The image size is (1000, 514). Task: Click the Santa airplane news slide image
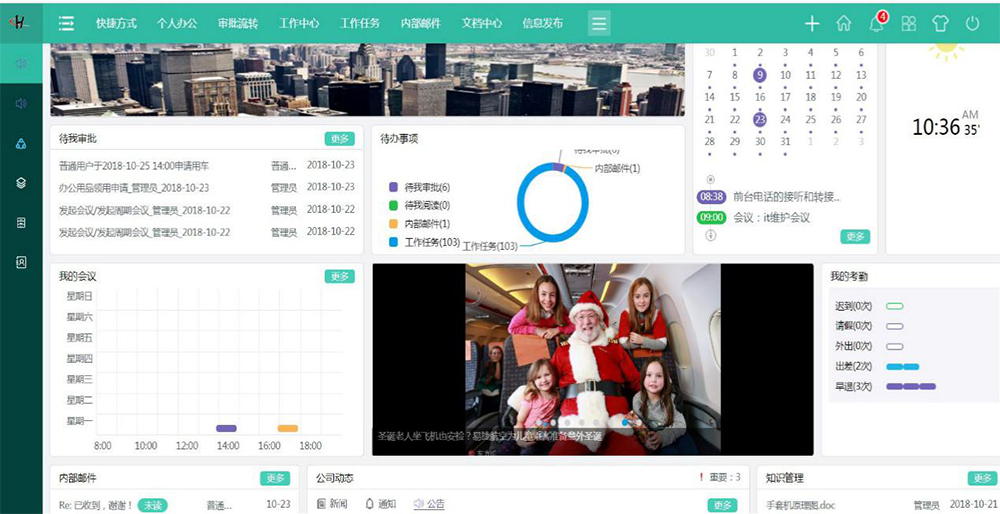(593, 360)
